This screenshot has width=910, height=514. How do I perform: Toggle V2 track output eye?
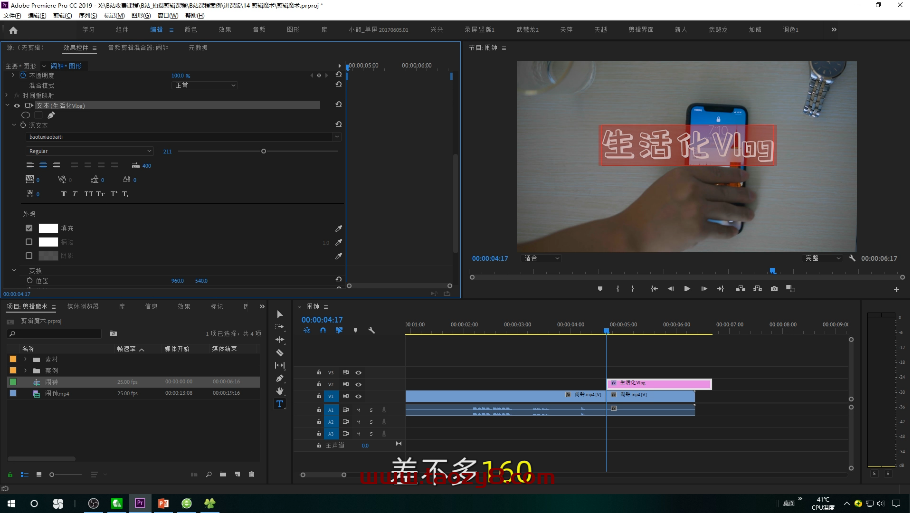359,384
